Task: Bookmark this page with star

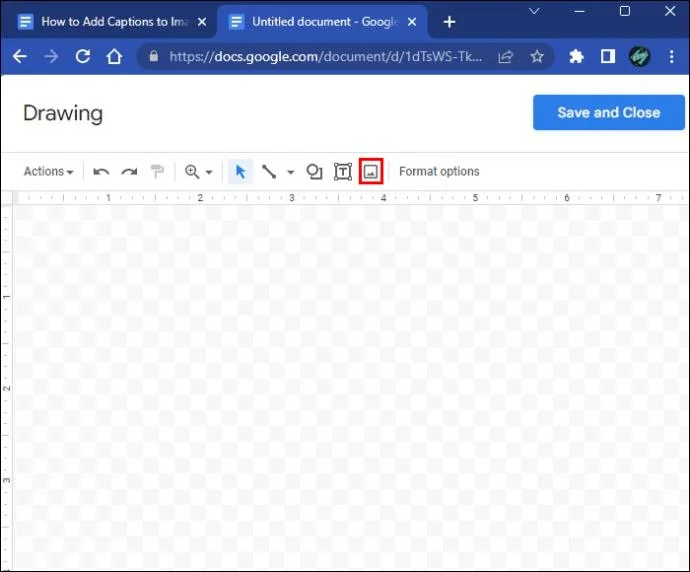Action: pyautogui.click(x=537, y=56)
